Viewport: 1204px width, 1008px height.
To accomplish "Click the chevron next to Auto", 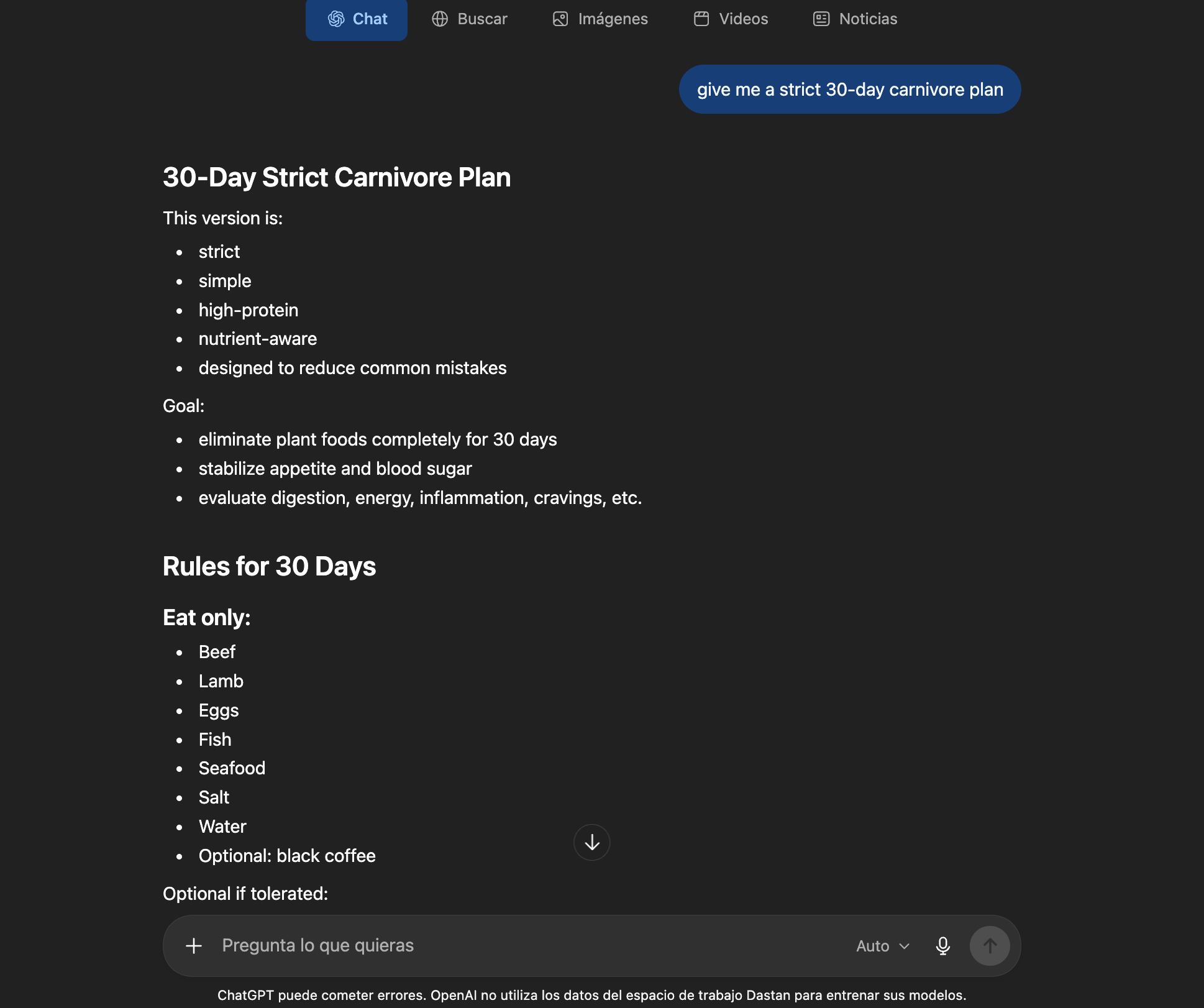I will pyautogui.click(x=905, y=946).
